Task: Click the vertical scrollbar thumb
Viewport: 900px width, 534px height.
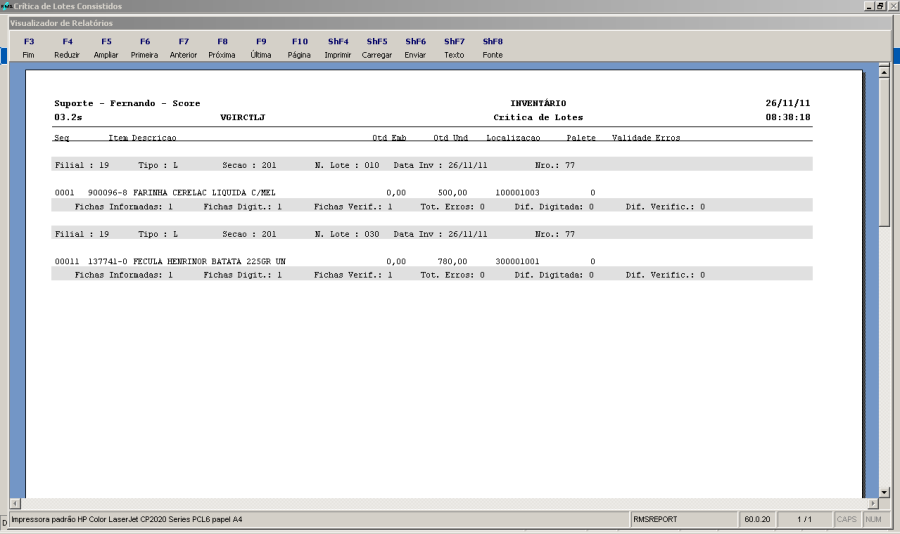Action: [884, 152]
